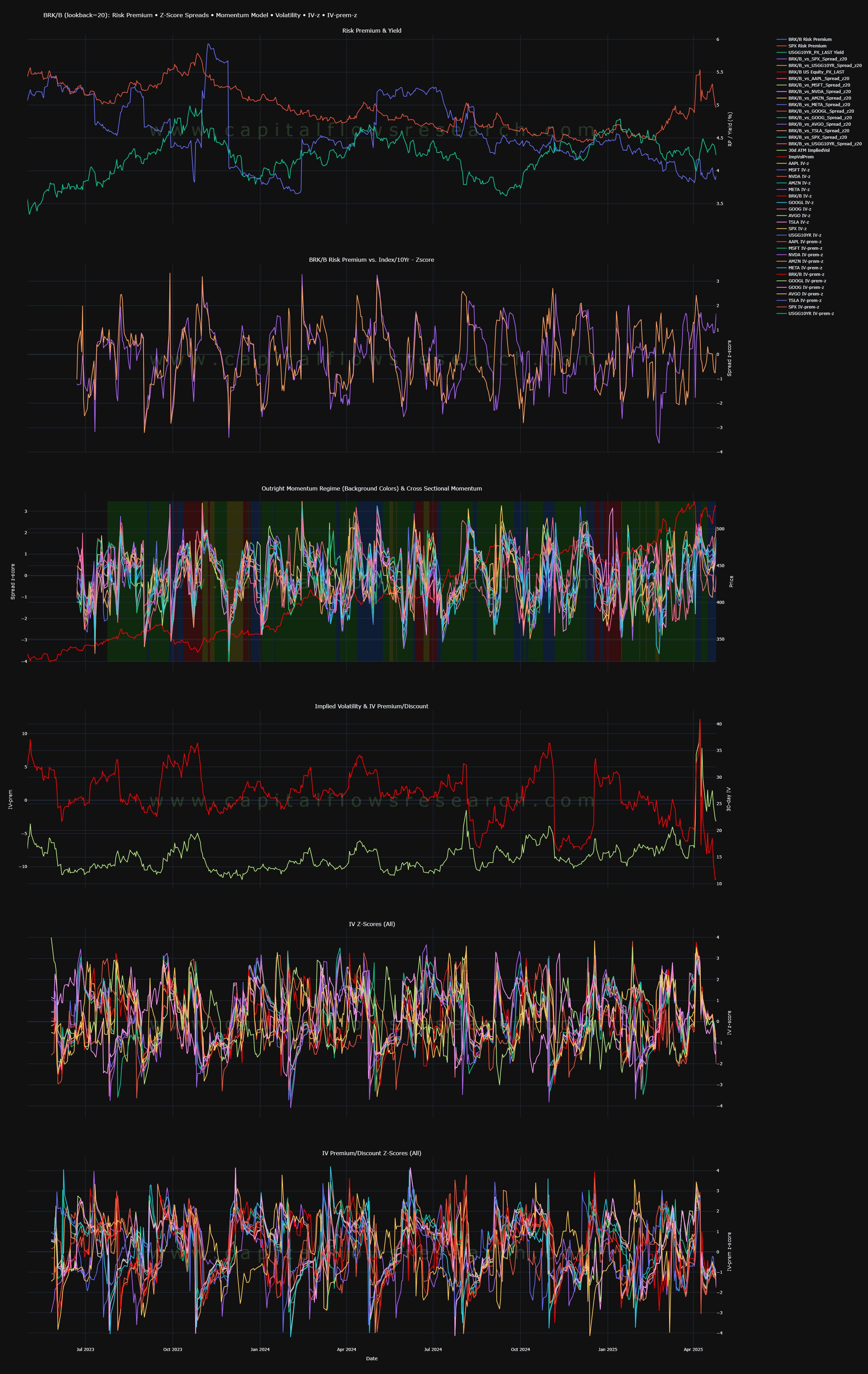Screen dimensions: 868x1374
Task: Toggle BRK/B_vs_AAPL_Spread_z20 legend entry
Action: 813,79
